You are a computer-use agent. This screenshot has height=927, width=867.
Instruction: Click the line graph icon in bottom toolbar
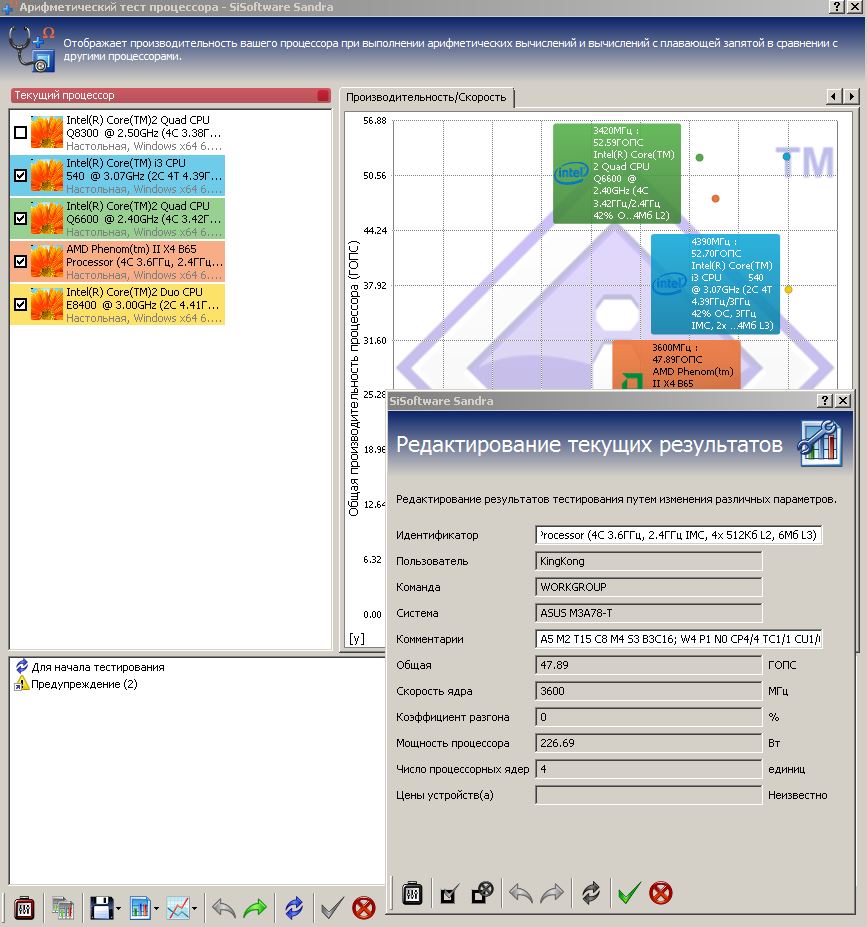click(x=177, y=907)
